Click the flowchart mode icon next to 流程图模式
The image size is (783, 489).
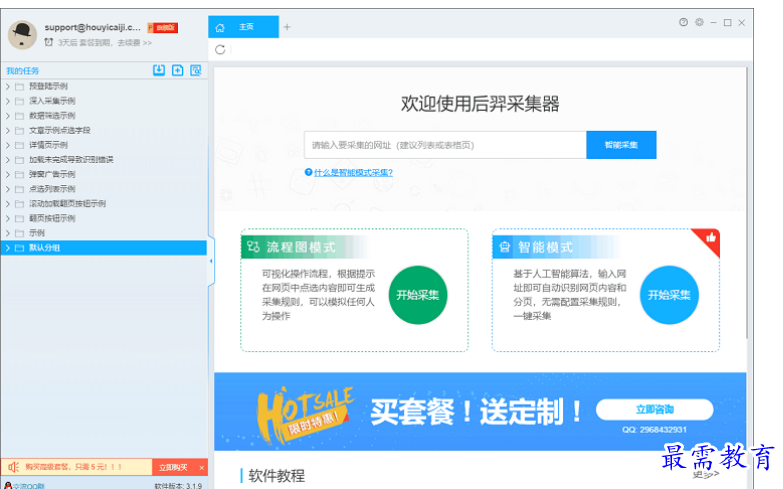pyautogui.click(x=253, y=247)
